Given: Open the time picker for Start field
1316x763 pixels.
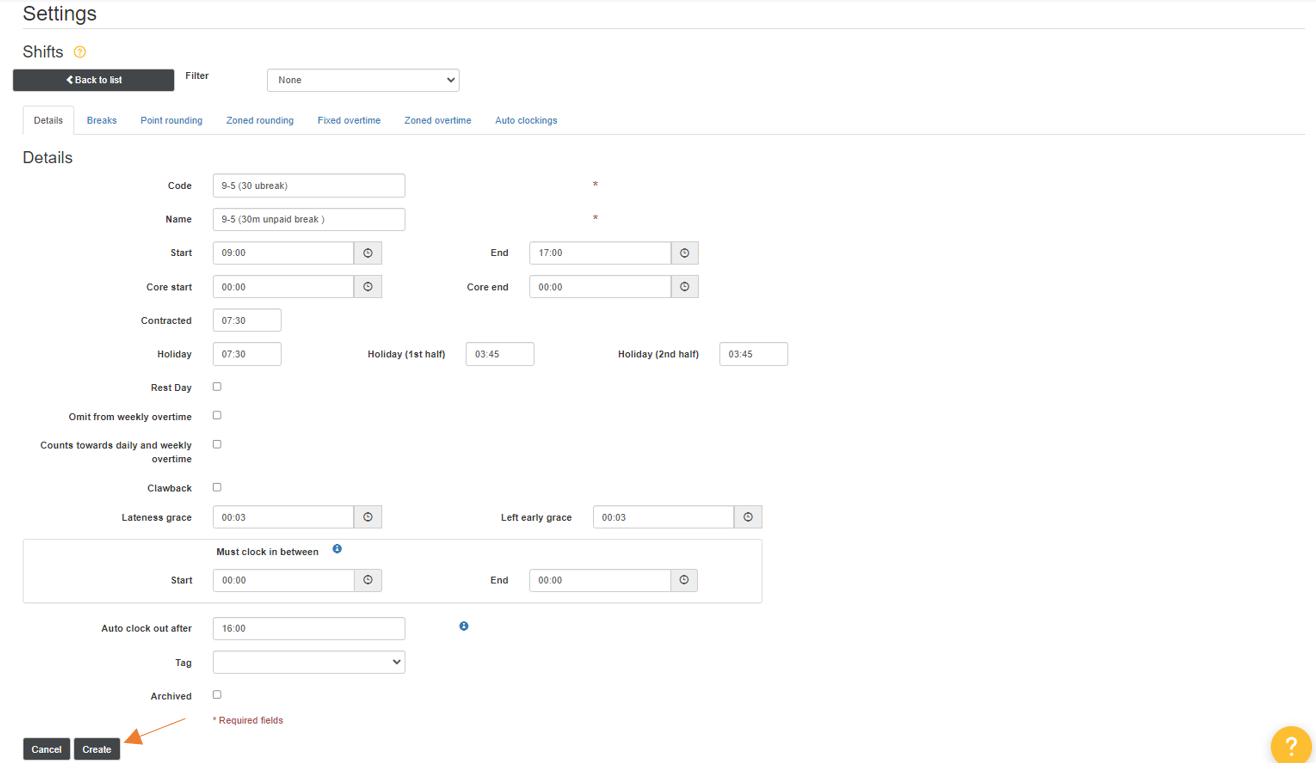Looking at the screenshot, I should tap(367, 252).
